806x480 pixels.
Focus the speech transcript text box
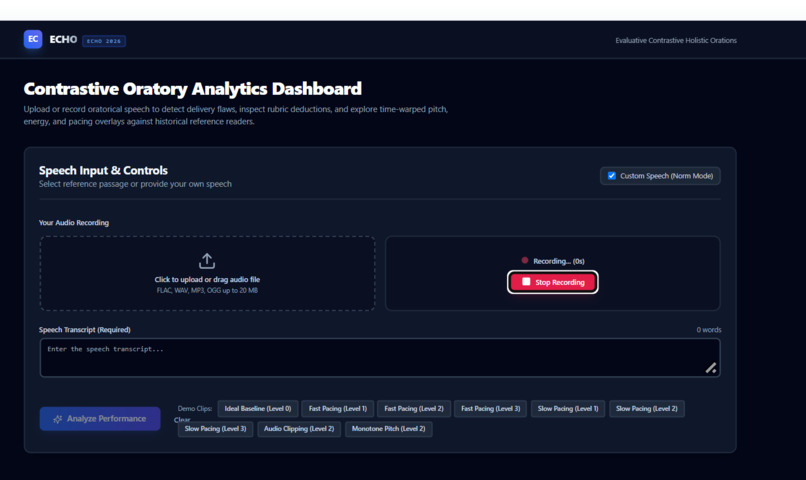click(x=380, y=358)
